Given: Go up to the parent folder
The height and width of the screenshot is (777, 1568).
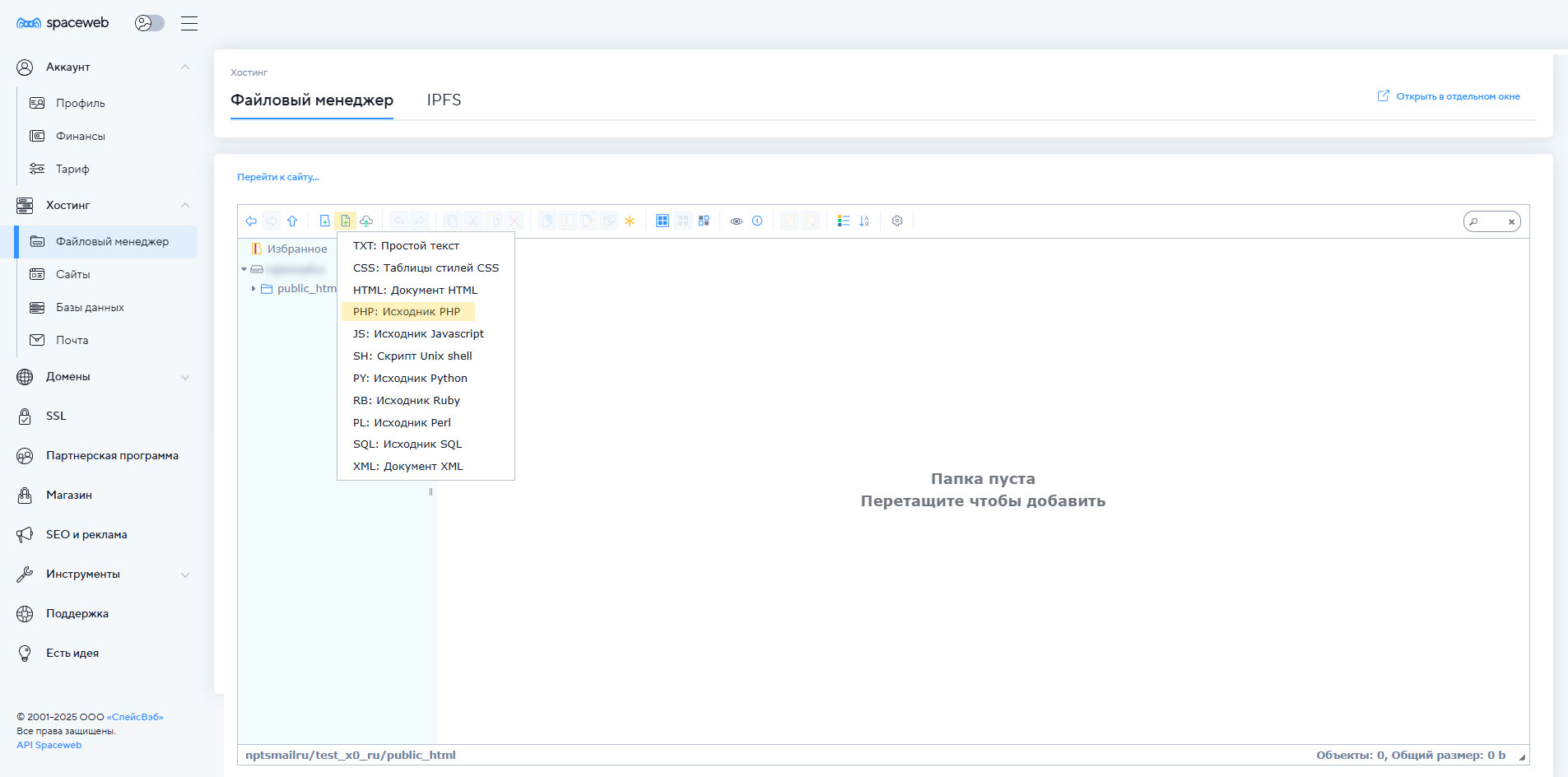Looking at the screenshot, I should click(x=292, y=221).
